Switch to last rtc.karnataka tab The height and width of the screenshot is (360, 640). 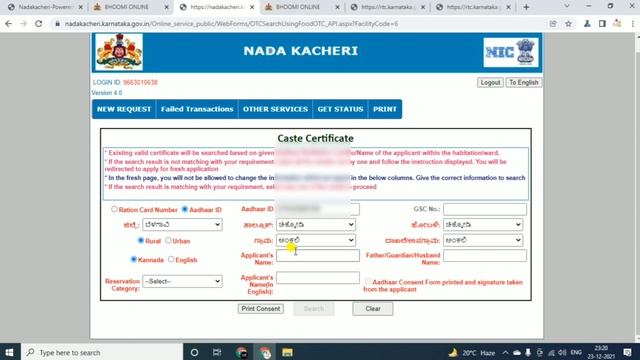(472, 7)
